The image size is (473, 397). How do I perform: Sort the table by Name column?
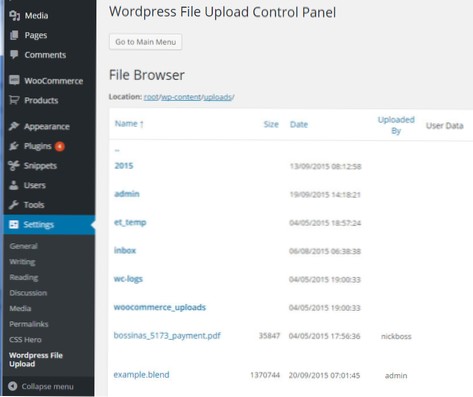(129, 124)
